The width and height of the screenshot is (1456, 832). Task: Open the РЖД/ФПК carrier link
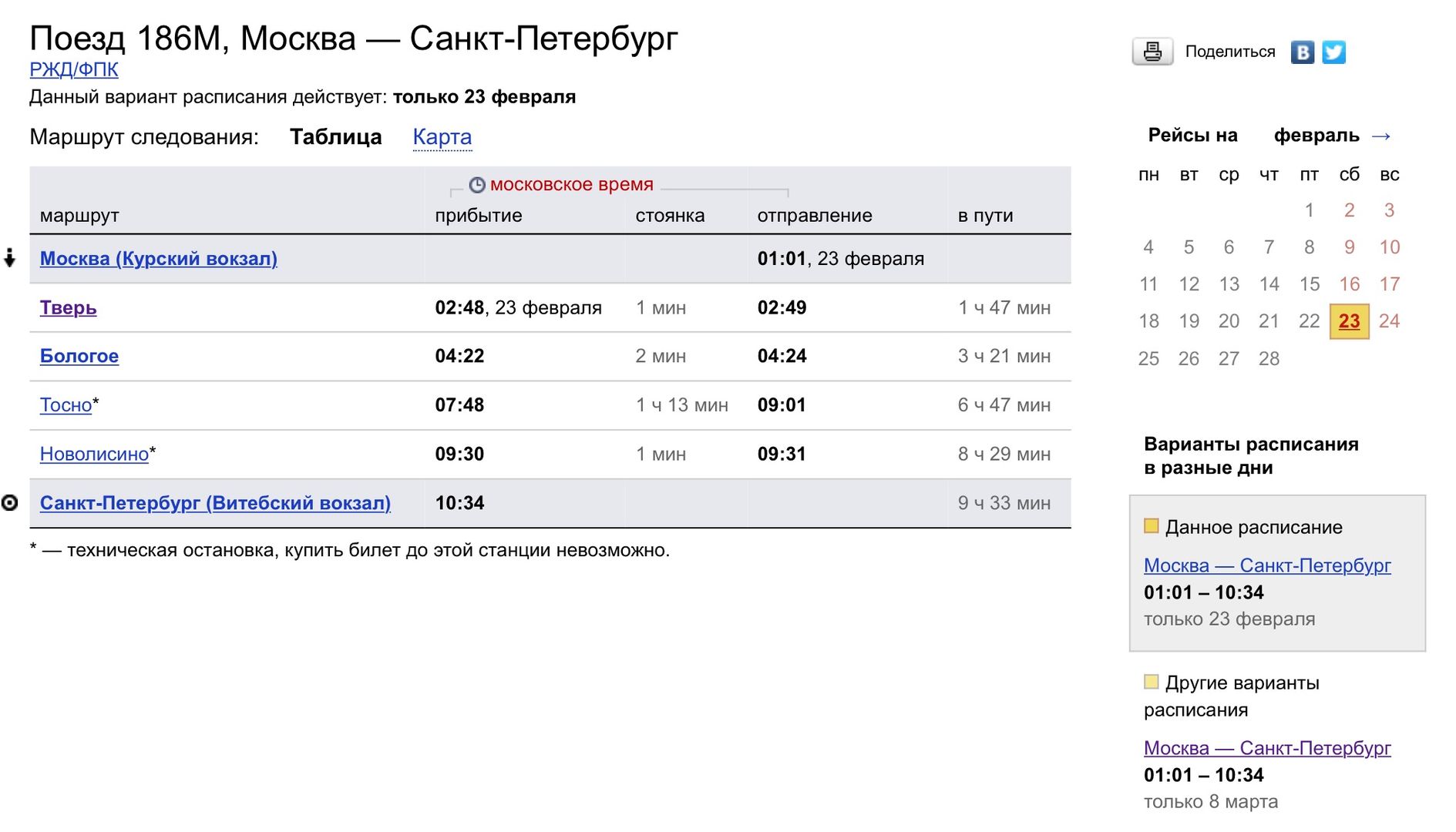(74, 69)
